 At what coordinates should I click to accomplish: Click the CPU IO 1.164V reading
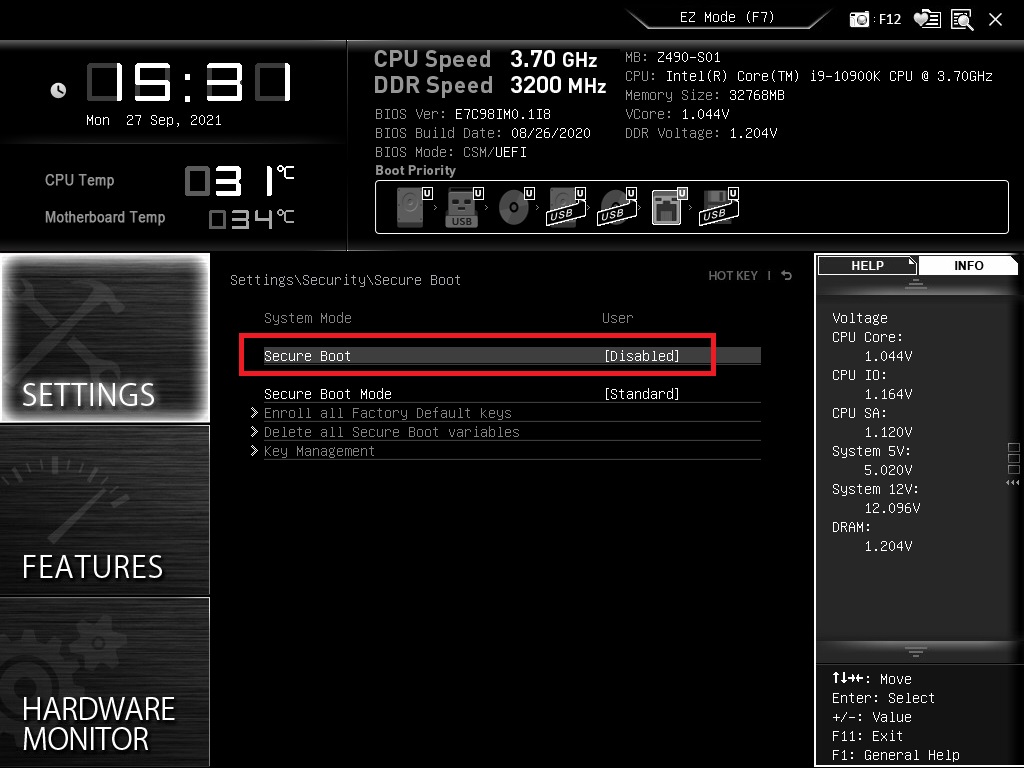click(x=888, y=394)
